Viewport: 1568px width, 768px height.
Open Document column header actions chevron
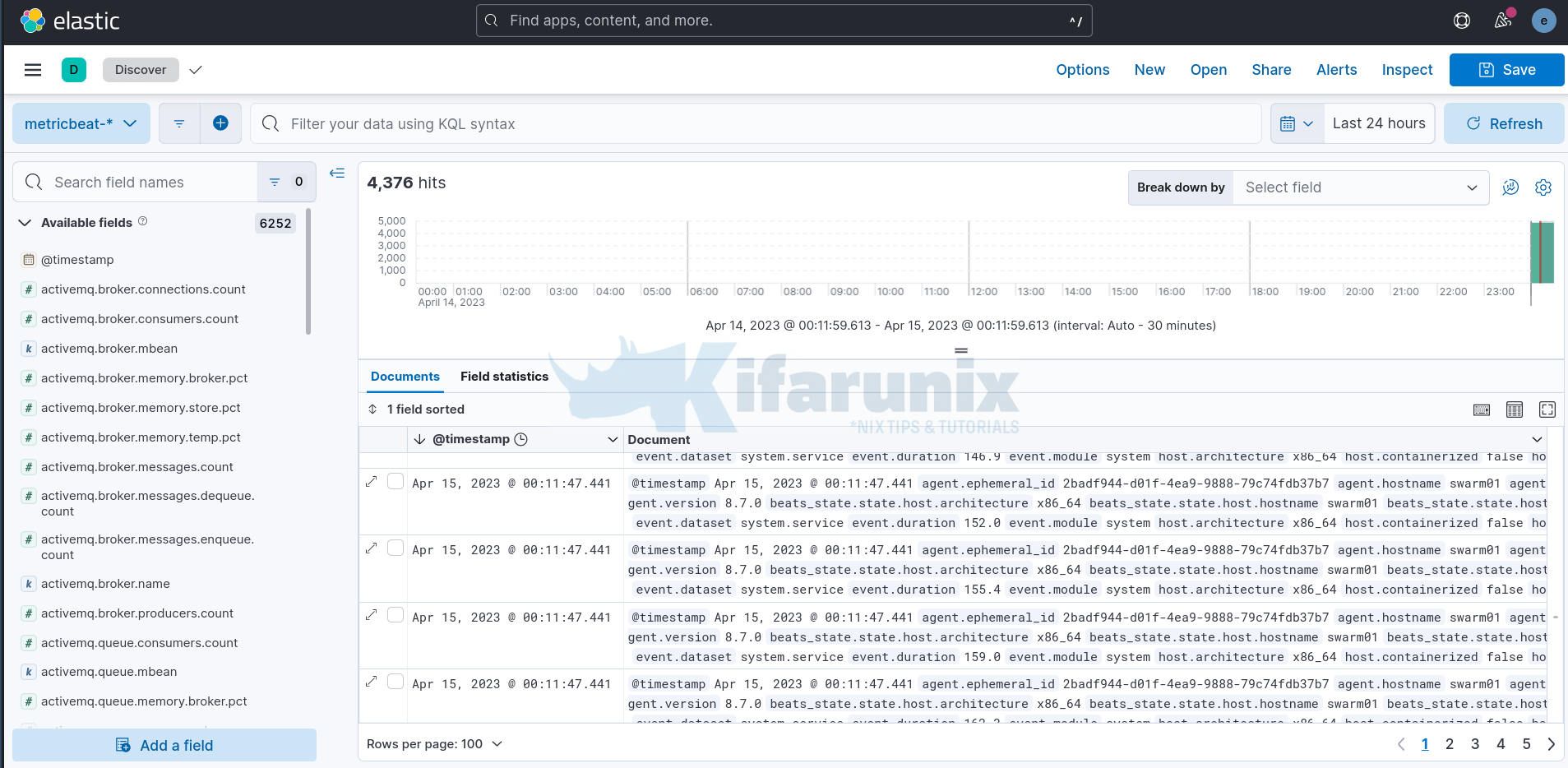coord(1537,439)
